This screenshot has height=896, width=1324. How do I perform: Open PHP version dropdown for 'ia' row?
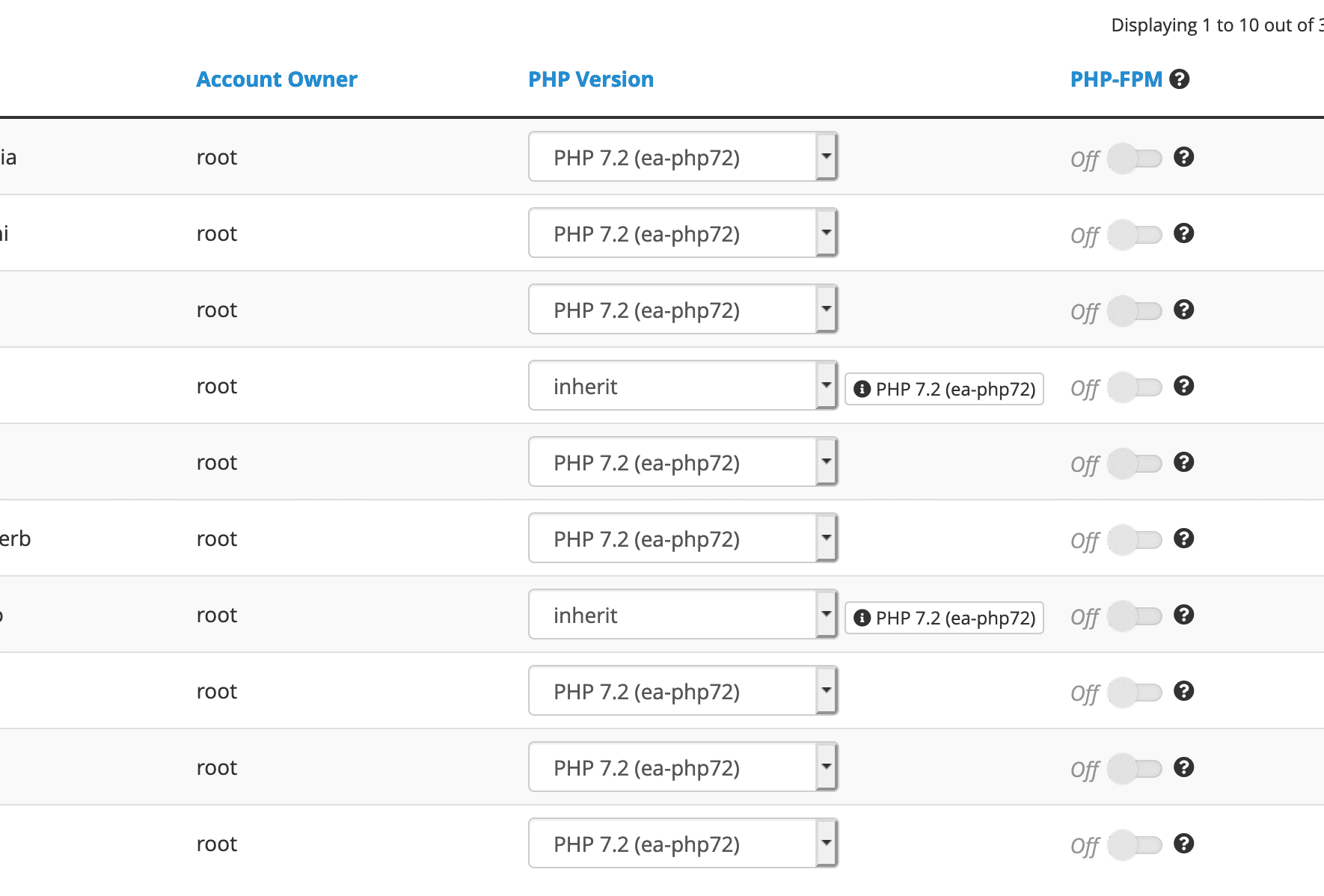point(683,157)
